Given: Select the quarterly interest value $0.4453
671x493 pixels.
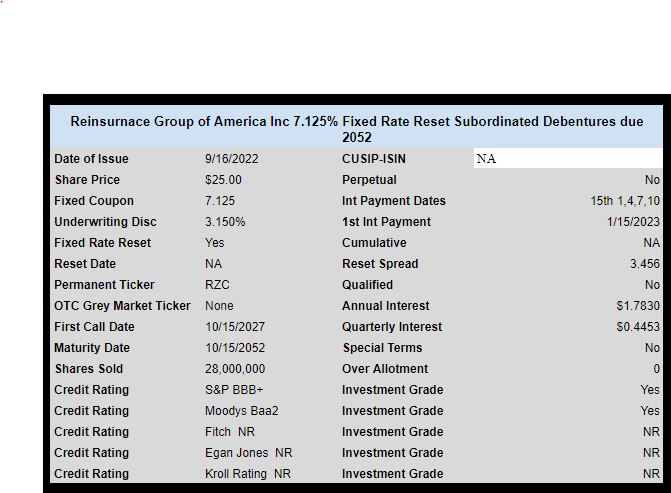Looking at the screenshot, I should pos(638,327).
